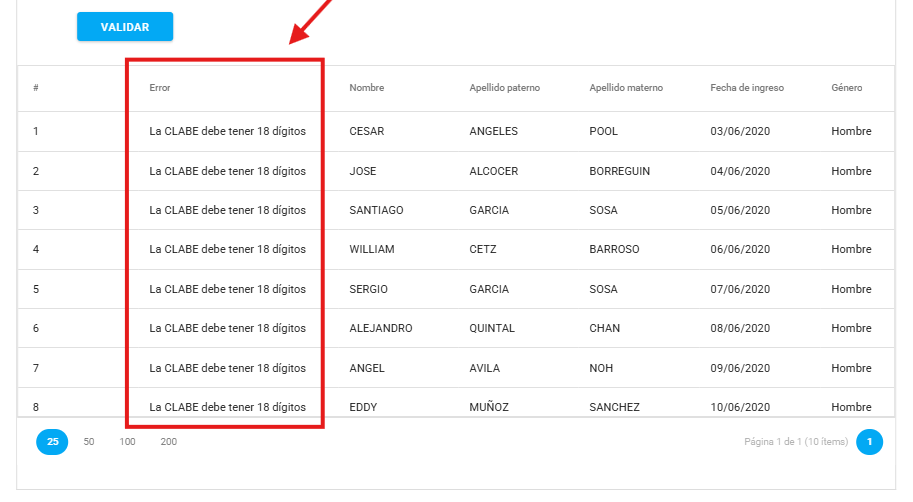Click the ALCOCER surname cell
Viewport: 913px width, 502px height.
[x=494, y=171]
